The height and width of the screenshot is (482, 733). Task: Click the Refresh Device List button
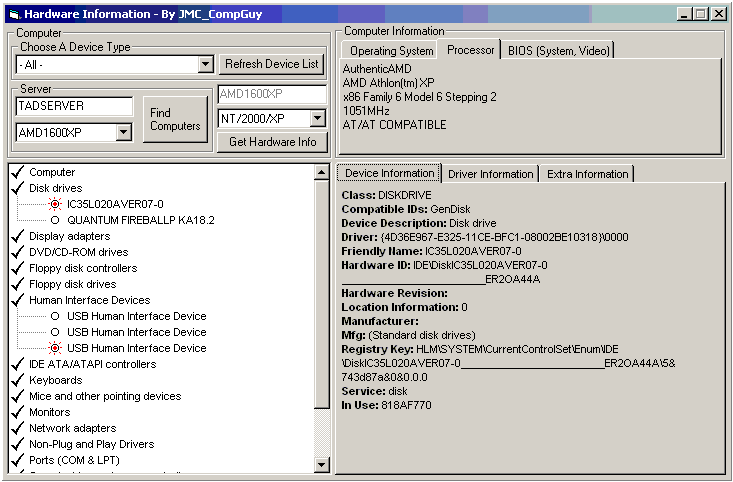click(x=272, y=64)
